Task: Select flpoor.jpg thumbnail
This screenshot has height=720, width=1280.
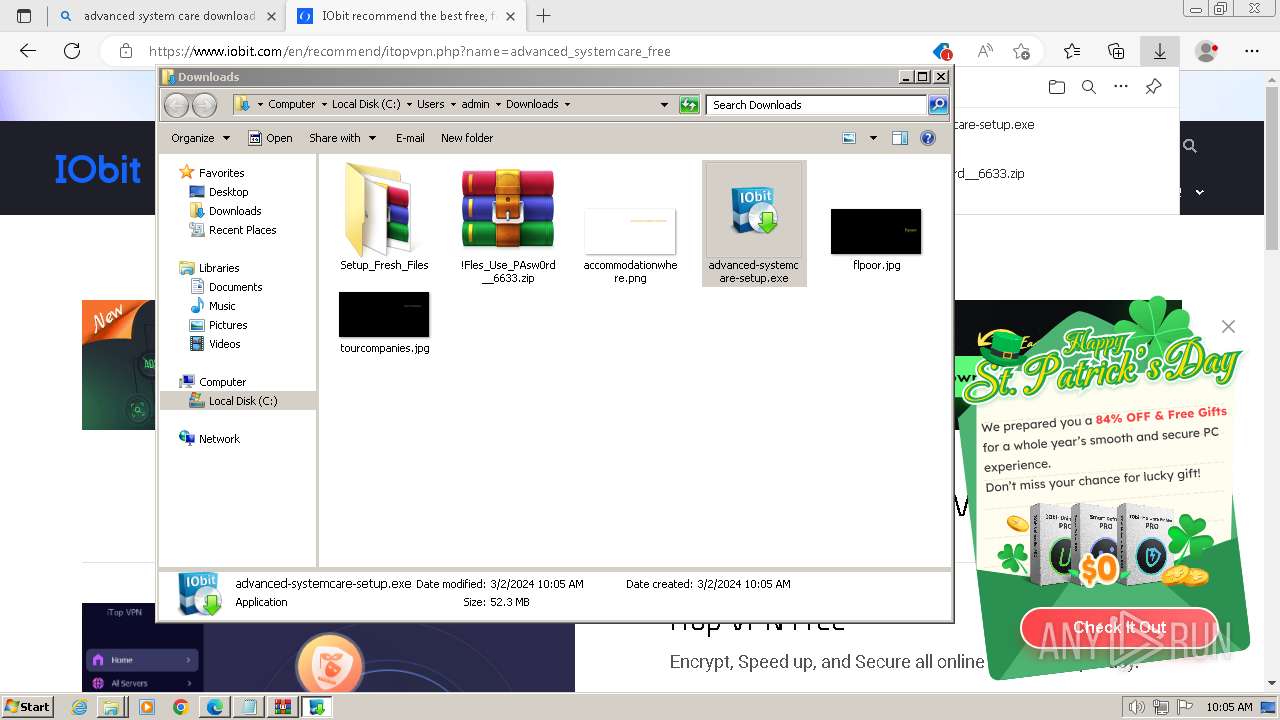Action: coord(876,232)
